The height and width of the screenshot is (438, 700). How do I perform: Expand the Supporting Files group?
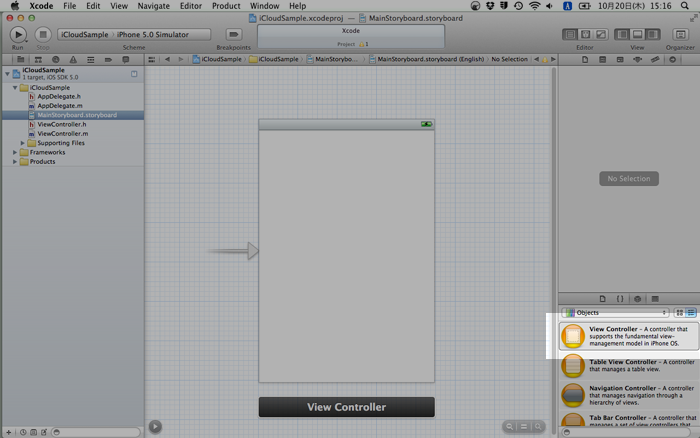pyautogui.click(x=23, y=143)
